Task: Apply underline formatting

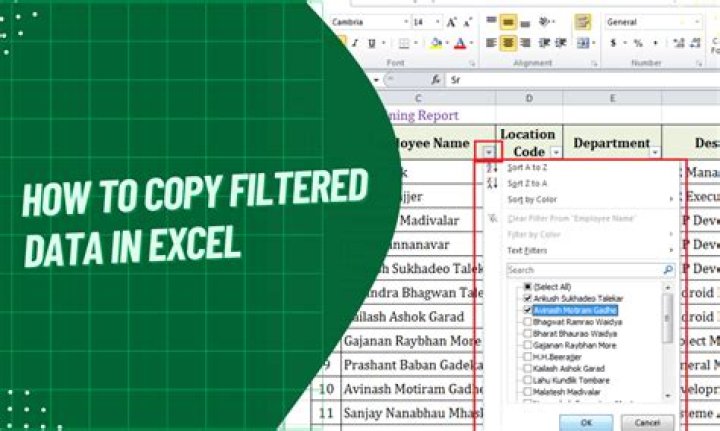Action: tap(371, 43)
